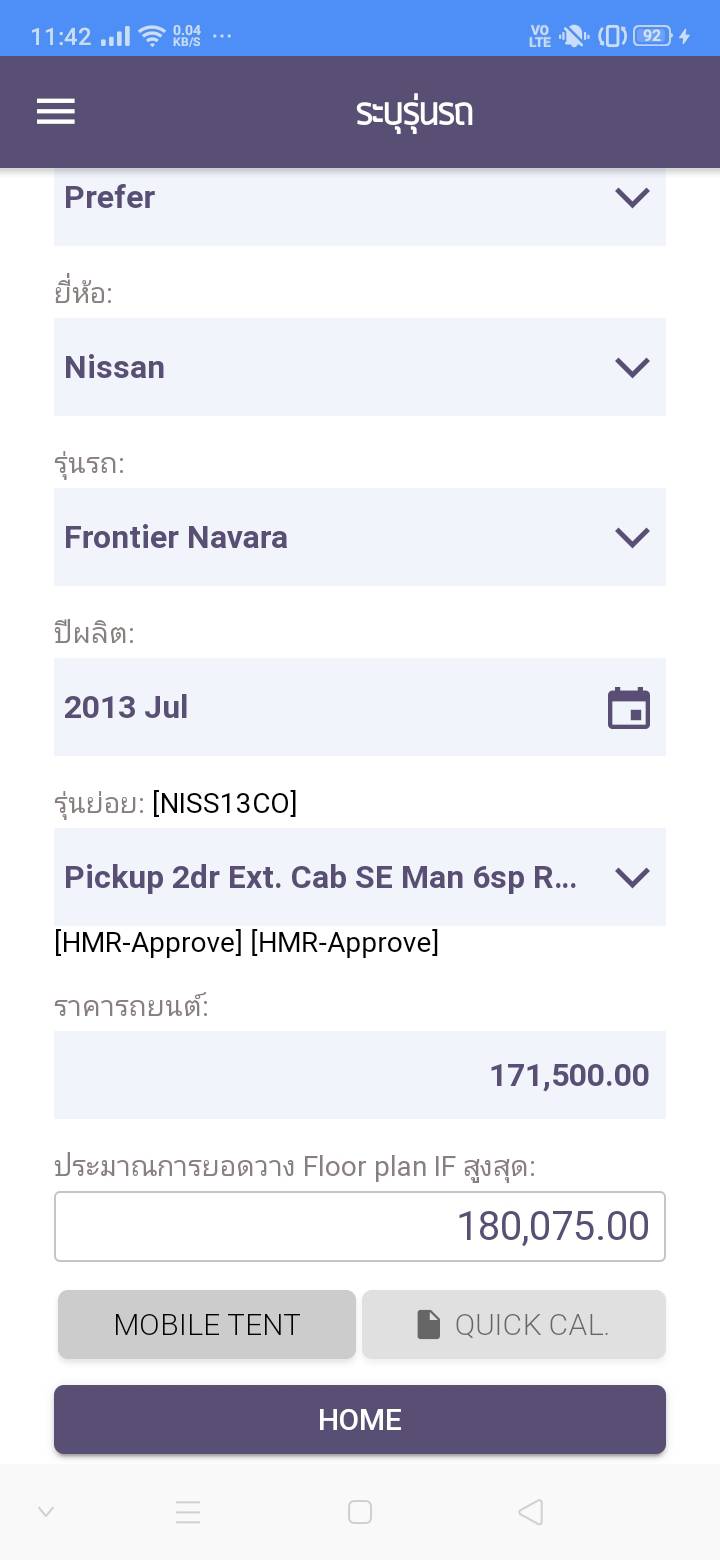
Task: Tap the 2013 Jul production date field
Action: coord(320,707)
